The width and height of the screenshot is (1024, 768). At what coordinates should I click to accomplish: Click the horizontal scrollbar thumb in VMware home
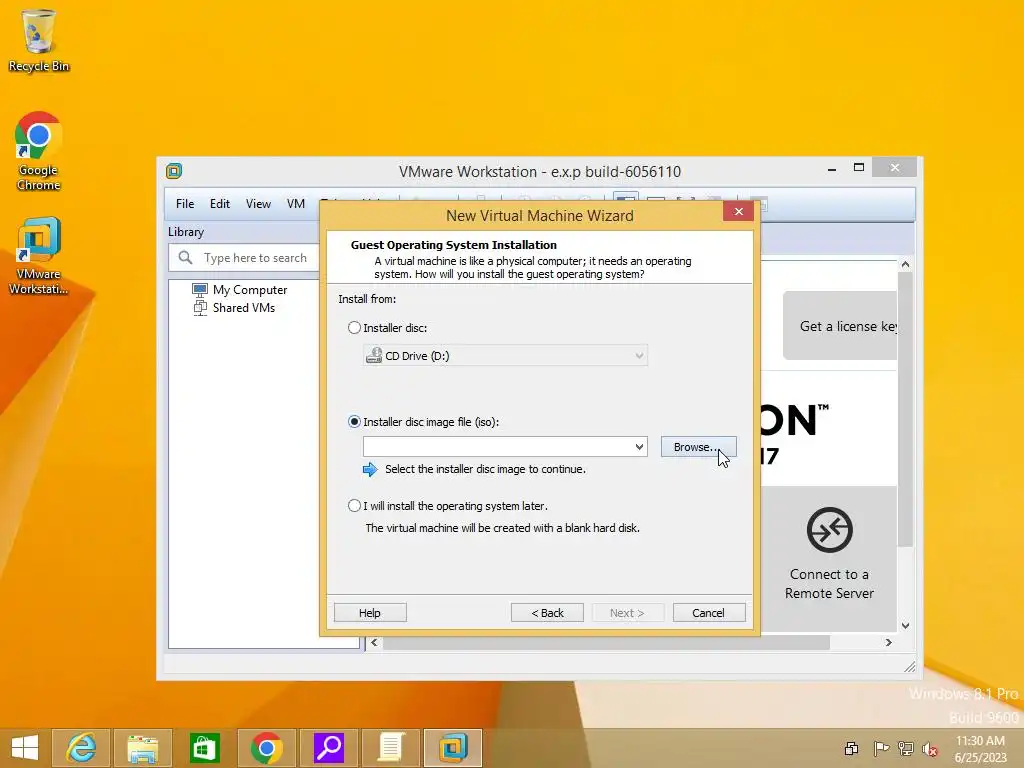coord(606,643)
